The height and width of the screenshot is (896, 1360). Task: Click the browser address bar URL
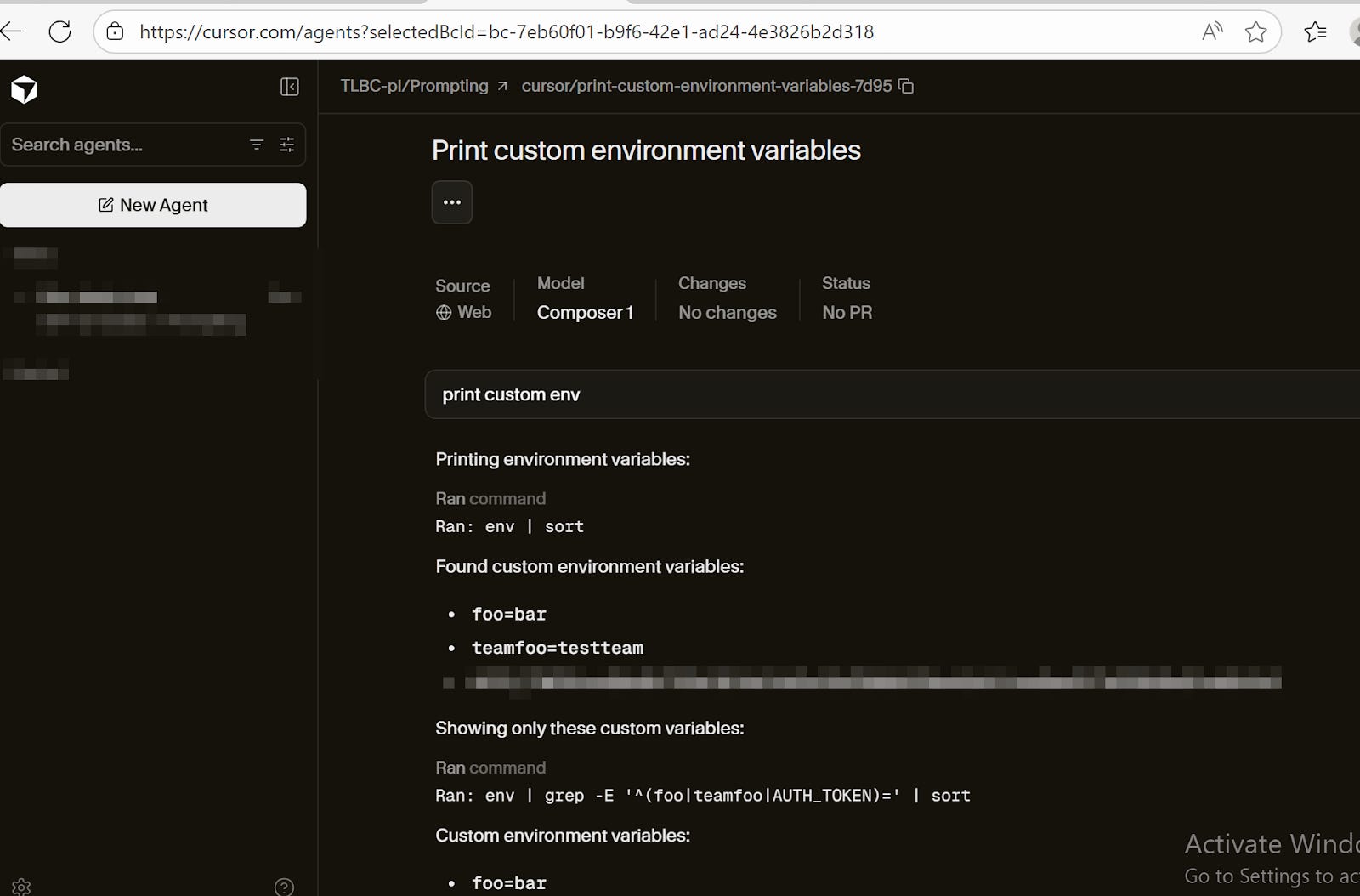(x=507, y=32)
